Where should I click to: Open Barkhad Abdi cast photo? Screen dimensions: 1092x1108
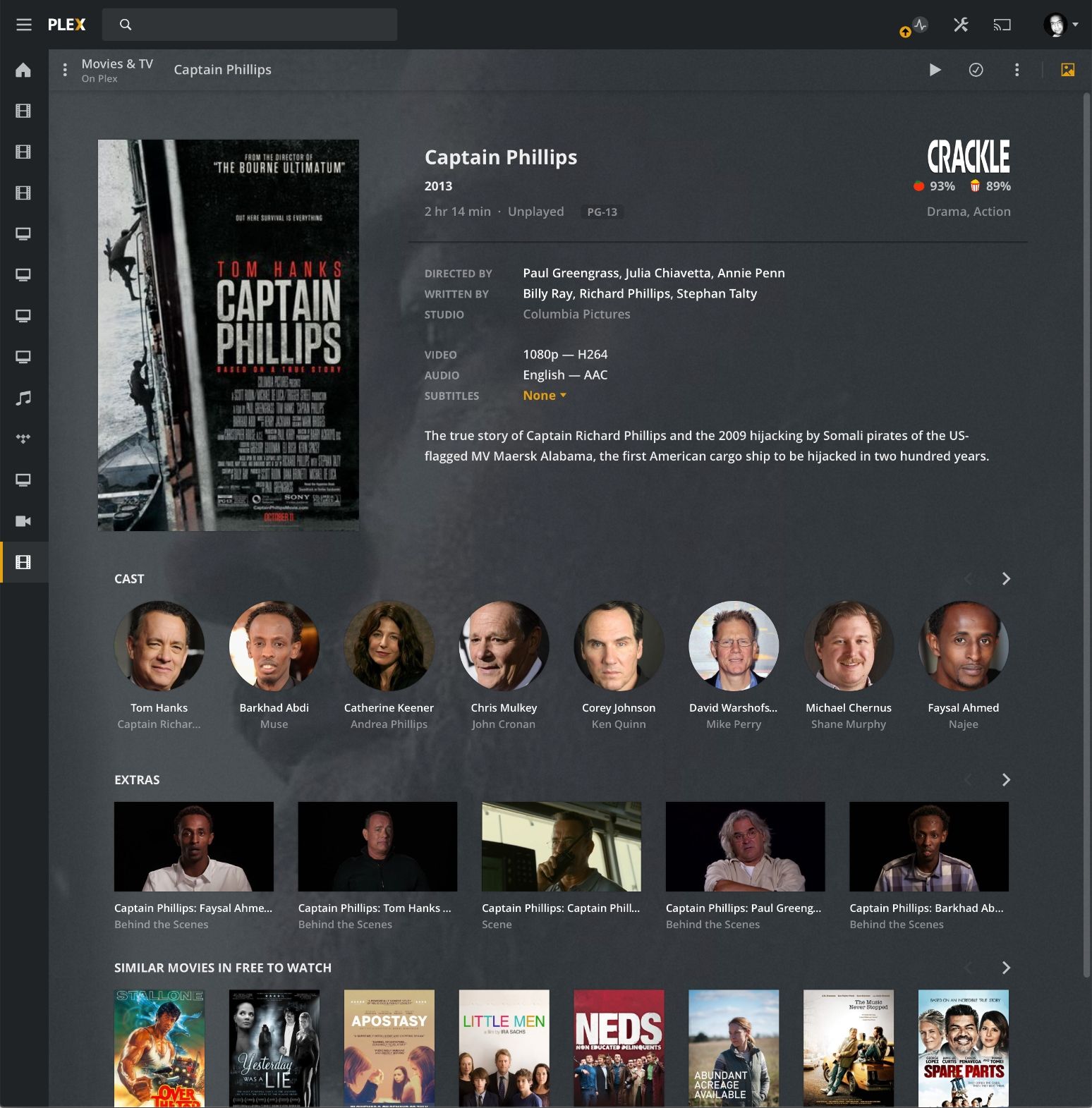click(x=274, y=645)
